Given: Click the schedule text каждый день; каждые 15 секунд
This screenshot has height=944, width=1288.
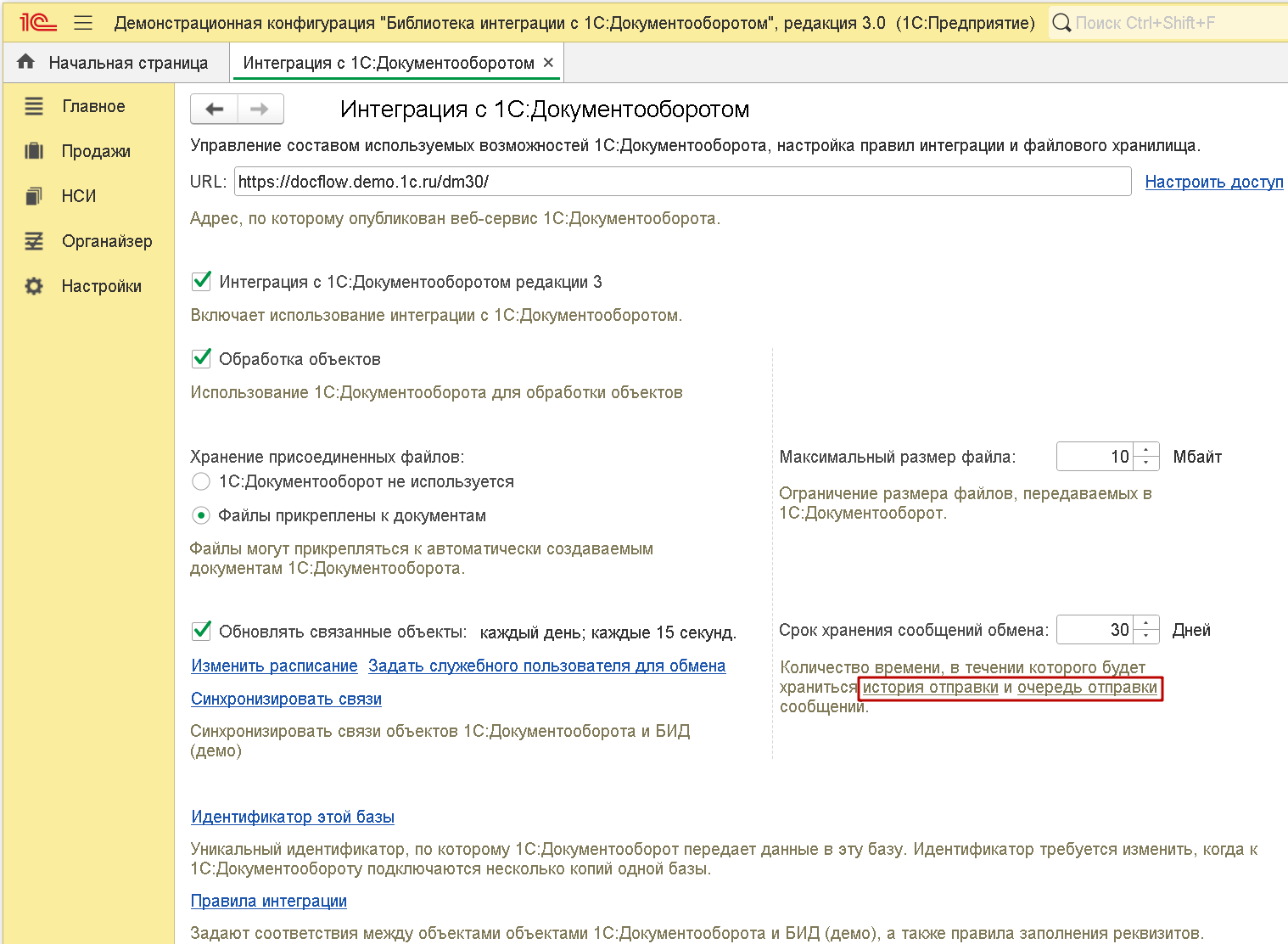Looking at the screenshot, I should click(608, 632).
